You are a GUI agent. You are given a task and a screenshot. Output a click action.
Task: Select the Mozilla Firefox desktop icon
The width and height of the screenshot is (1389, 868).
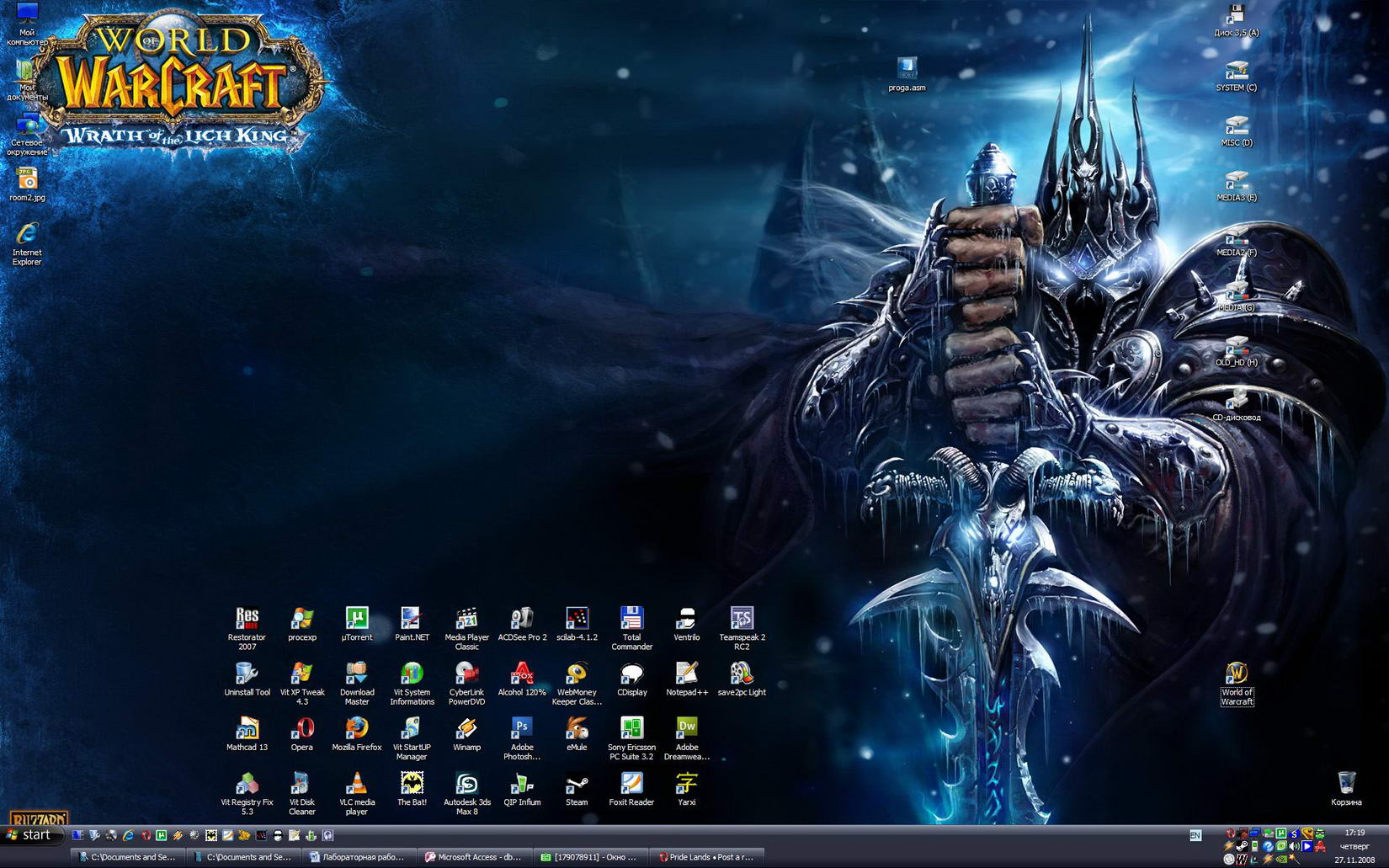tap(356, 729)
